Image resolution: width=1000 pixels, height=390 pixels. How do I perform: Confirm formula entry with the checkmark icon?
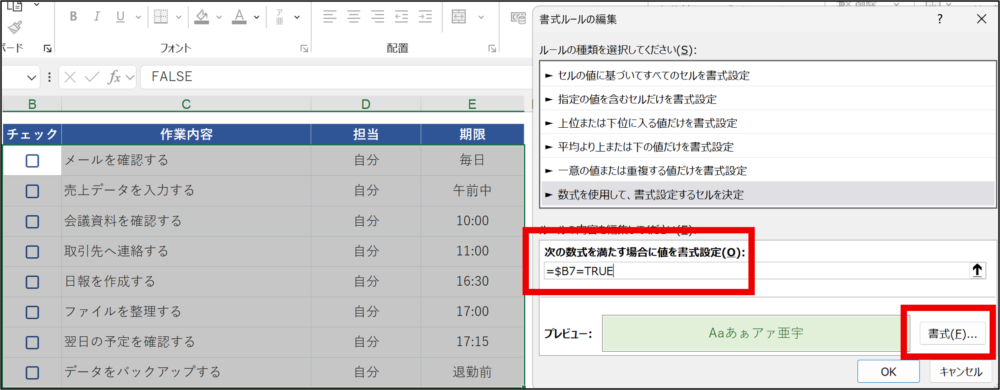(92, 77)
